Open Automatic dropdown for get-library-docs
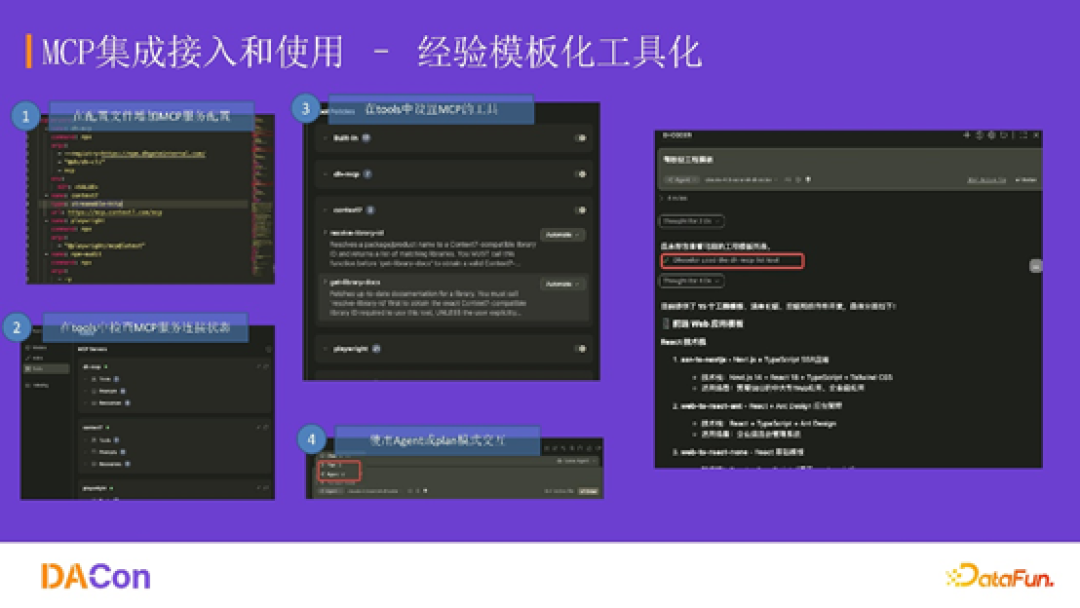The width and height of the screenshot is (1080, 608). pyautogui.click(x=562, y=284)
